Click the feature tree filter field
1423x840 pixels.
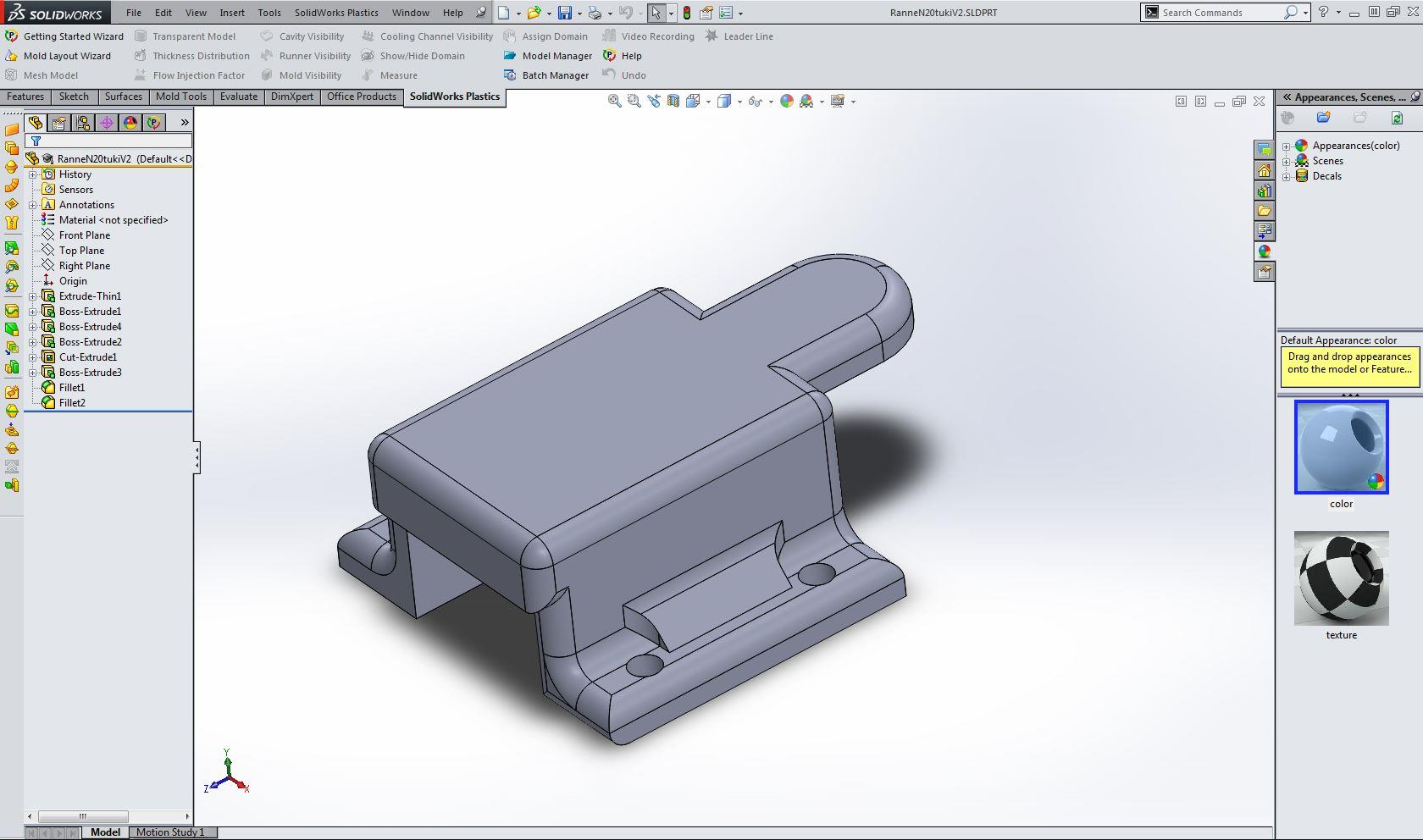tap(108, 141)
